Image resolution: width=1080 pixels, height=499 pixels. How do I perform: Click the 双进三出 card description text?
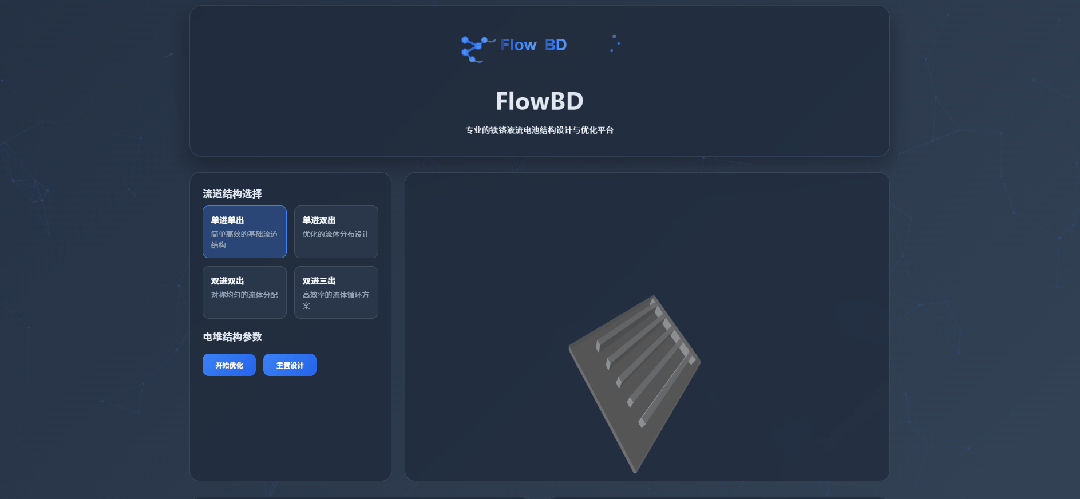[335, 300]
